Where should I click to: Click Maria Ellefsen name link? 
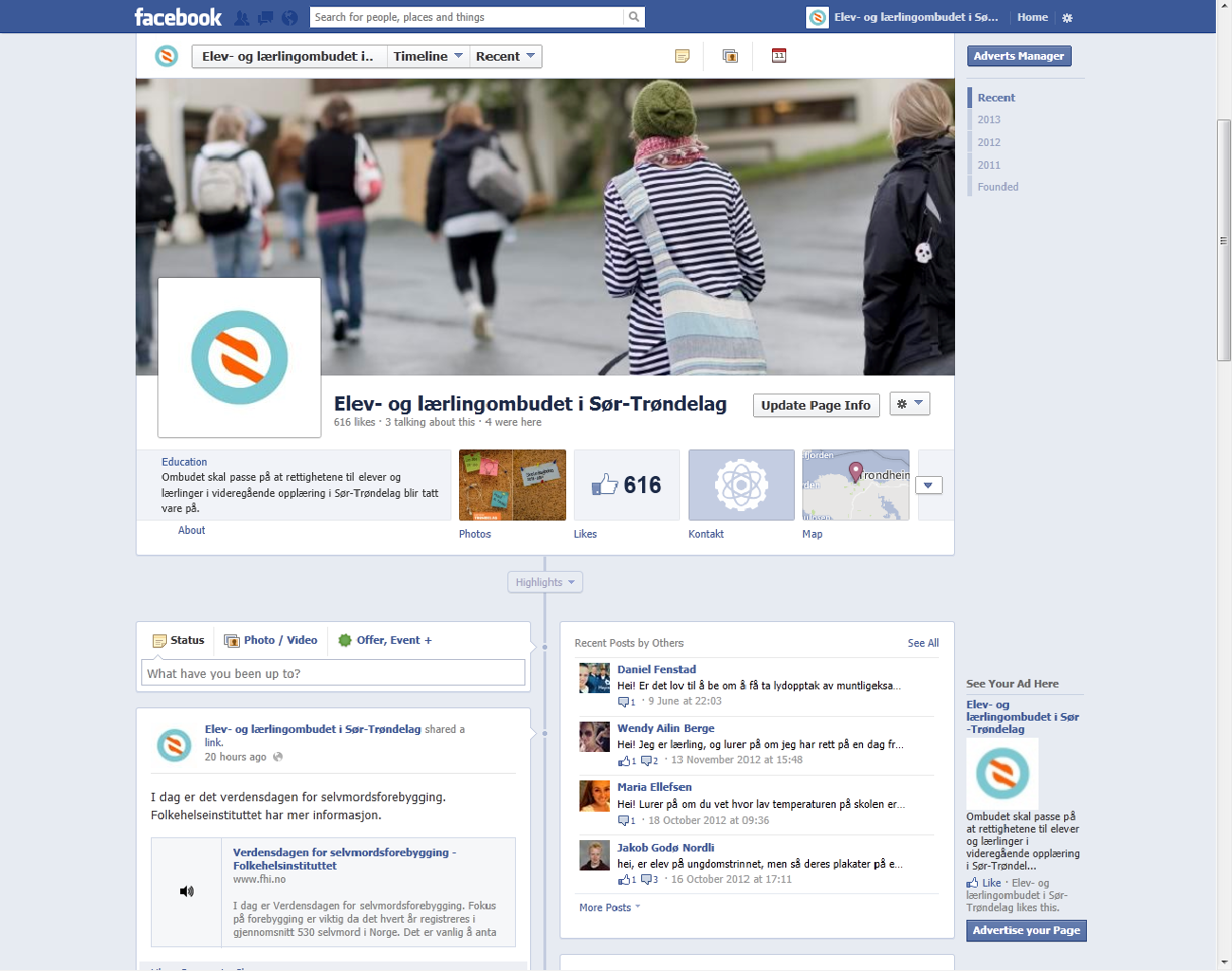tap(654, 787)
